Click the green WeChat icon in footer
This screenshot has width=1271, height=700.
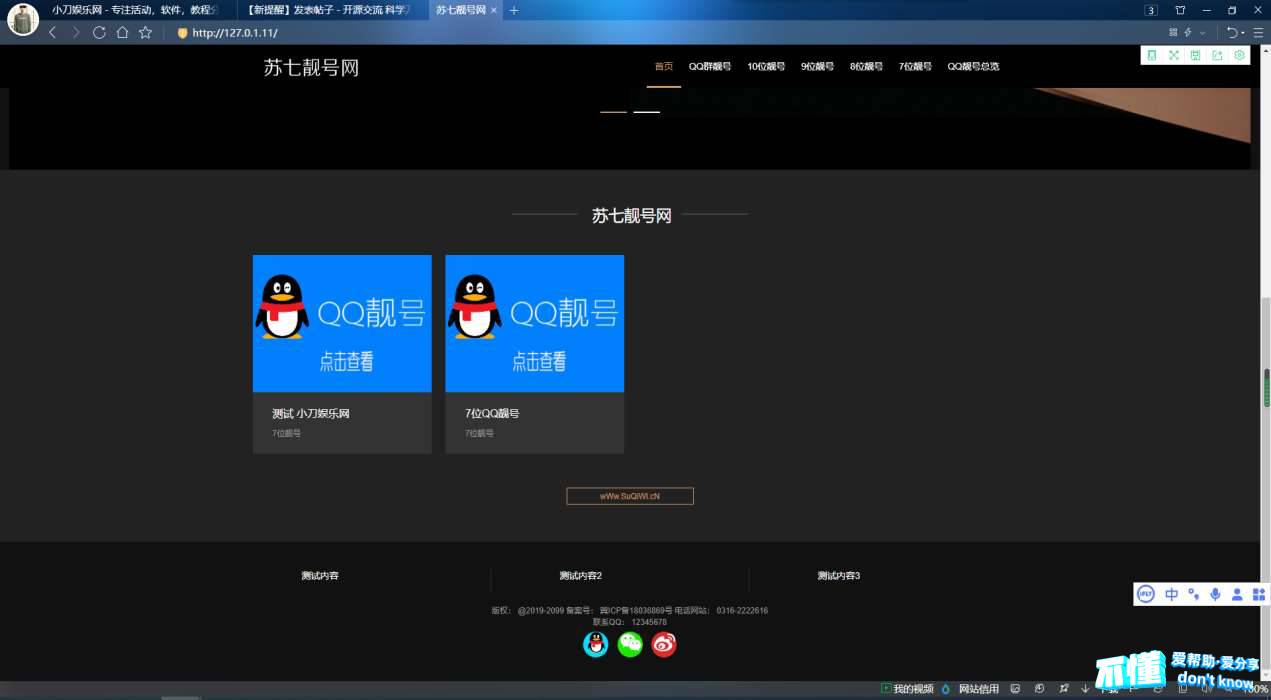(x=630, y=645)
